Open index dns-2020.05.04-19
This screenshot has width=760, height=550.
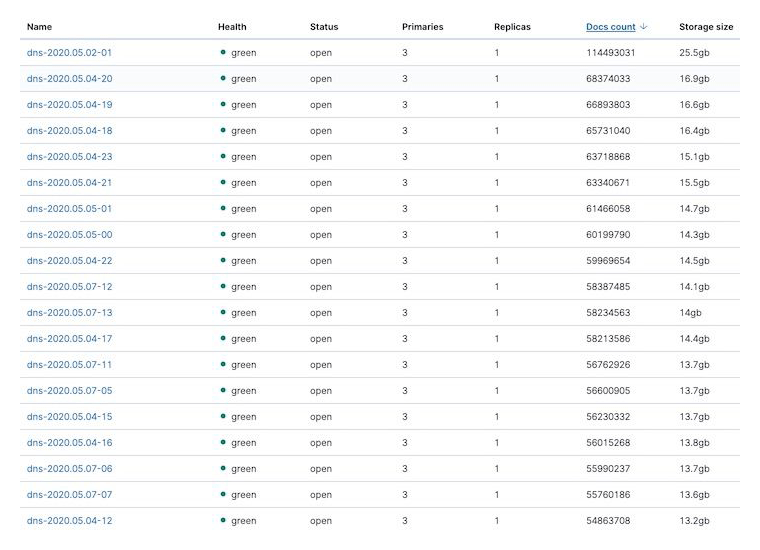click(x=69, y=105)
